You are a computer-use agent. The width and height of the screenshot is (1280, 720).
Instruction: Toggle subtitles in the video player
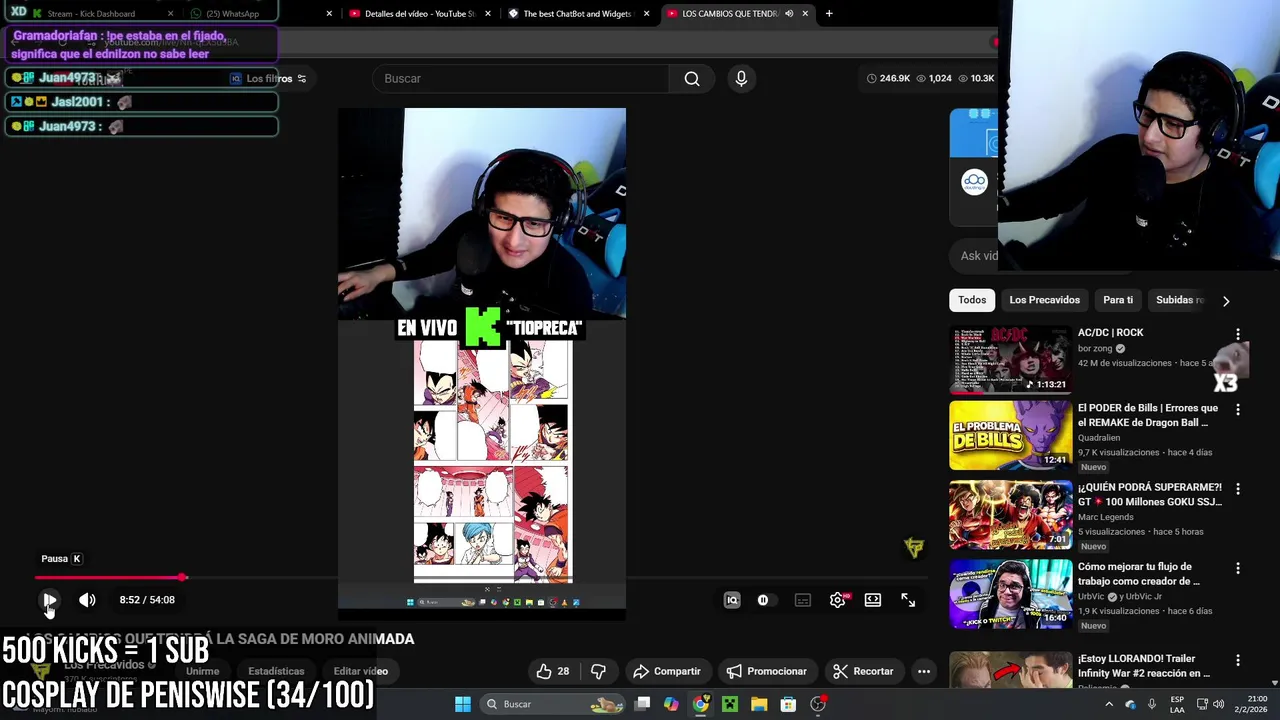coord(802,600)
